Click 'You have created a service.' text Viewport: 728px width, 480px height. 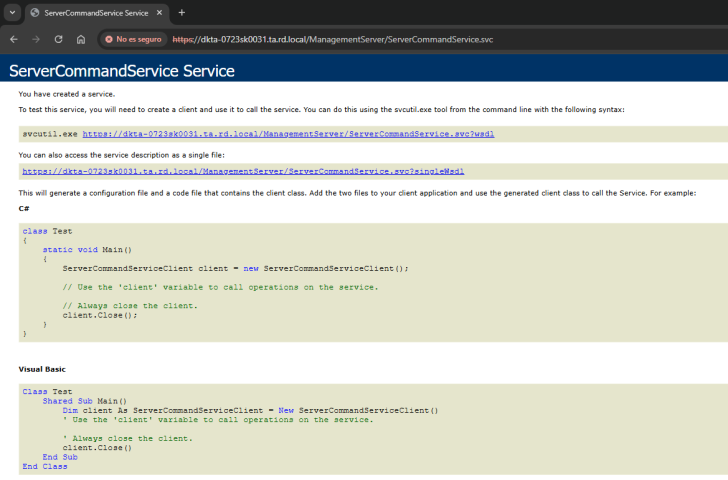[x=66, y=94]
